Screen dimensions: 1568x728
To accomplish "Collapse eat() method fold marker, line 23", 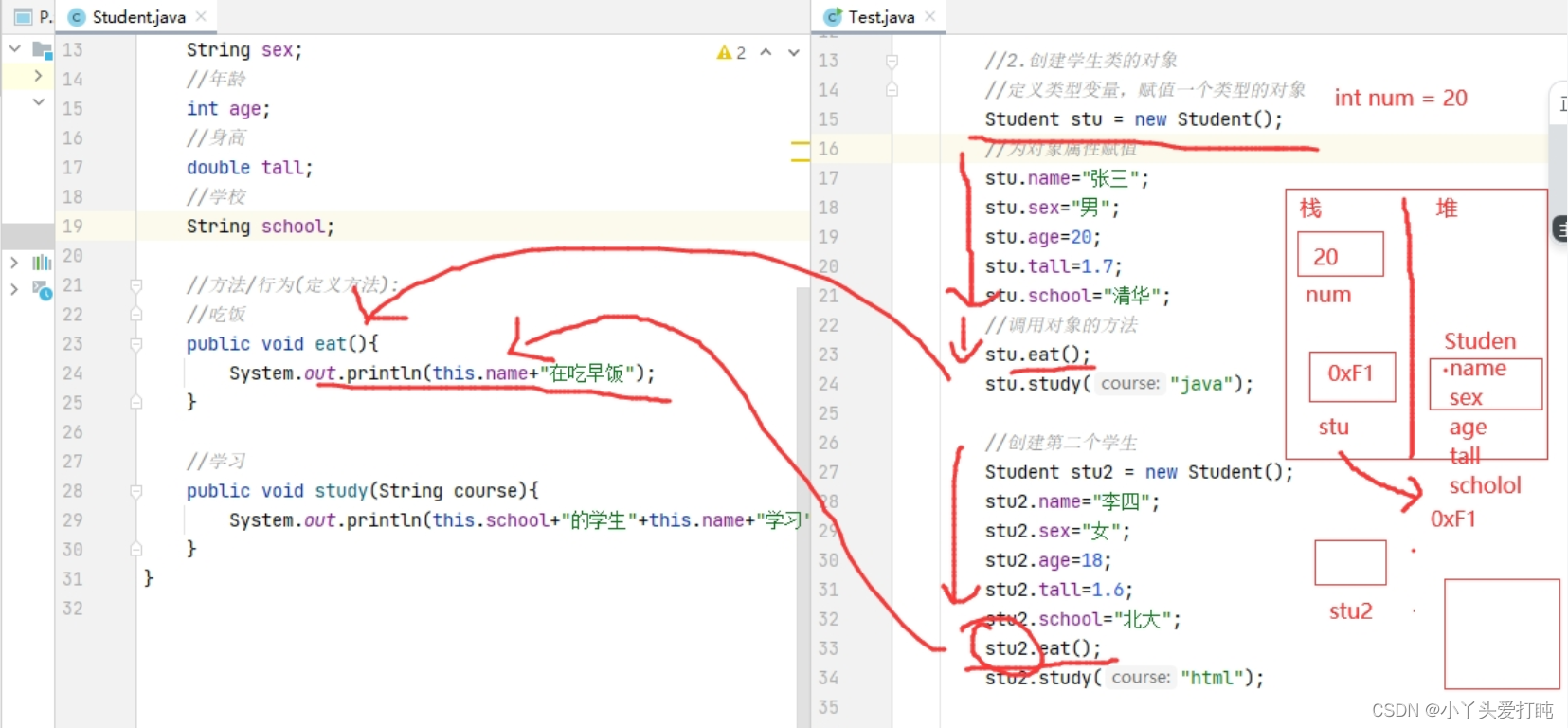I will click(x=136, y=344).
